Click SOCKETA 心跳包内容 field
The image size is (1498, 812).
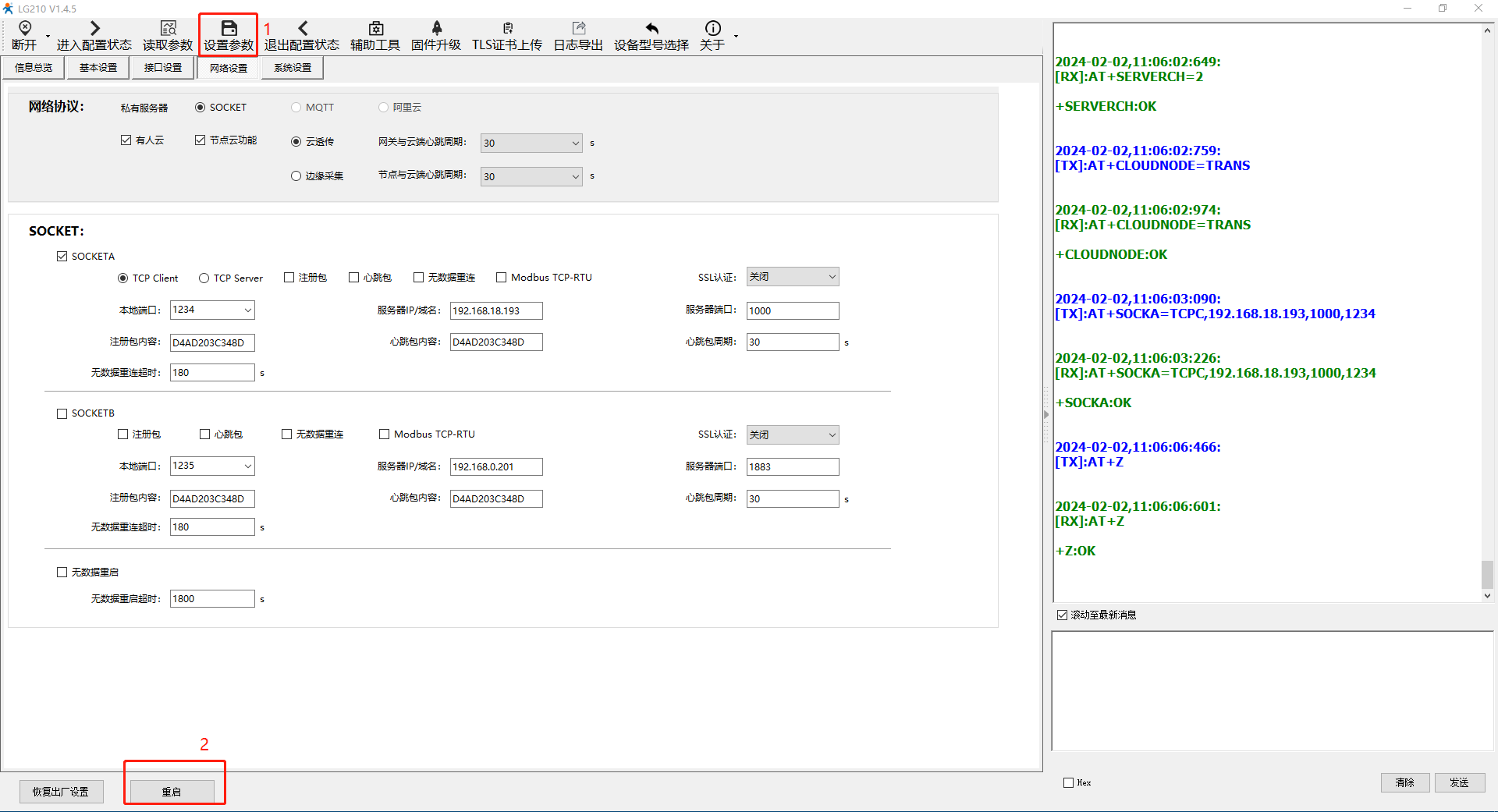click(496, 342)
